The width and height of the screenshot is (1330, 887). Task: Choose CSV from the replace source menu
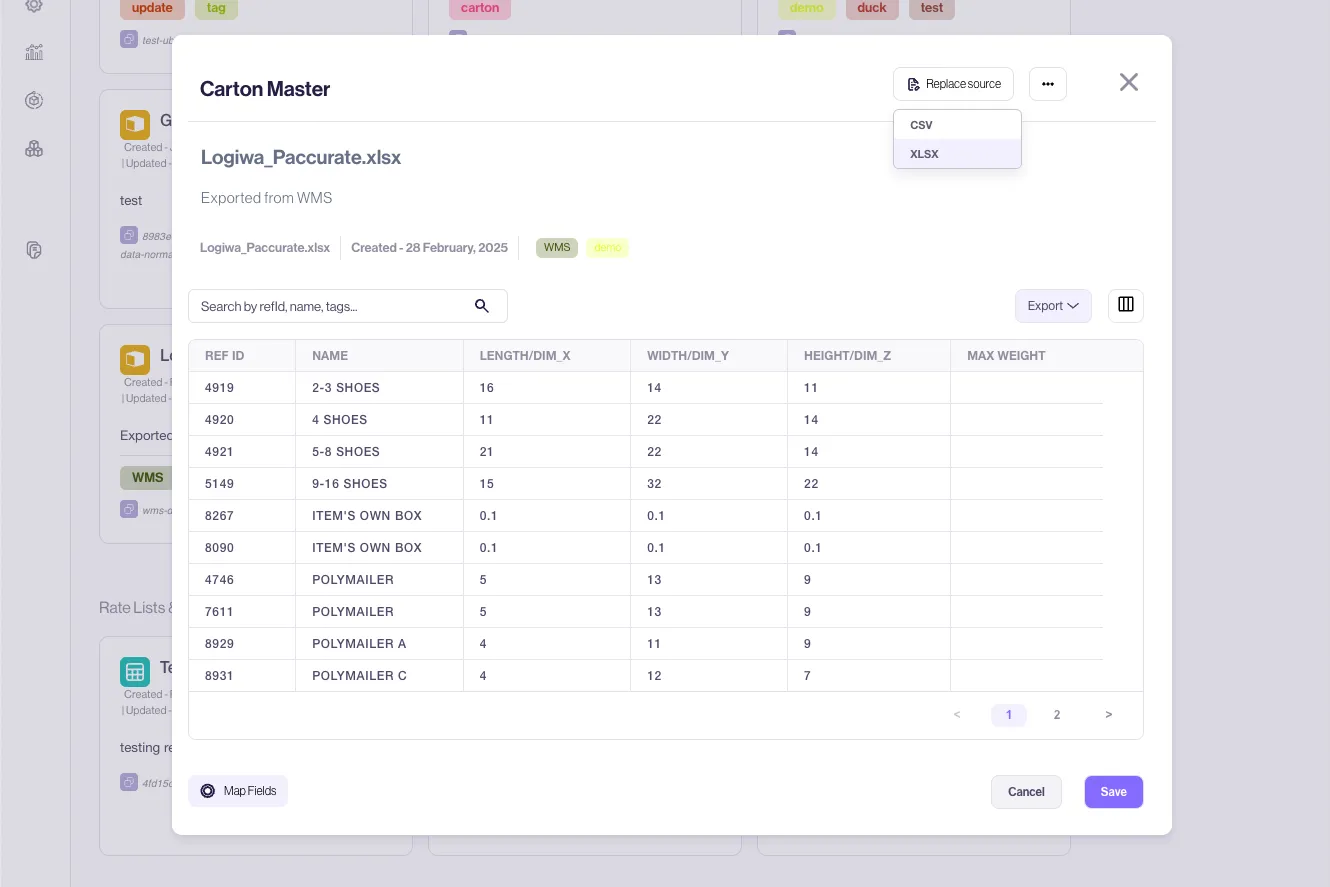(957, 125)
